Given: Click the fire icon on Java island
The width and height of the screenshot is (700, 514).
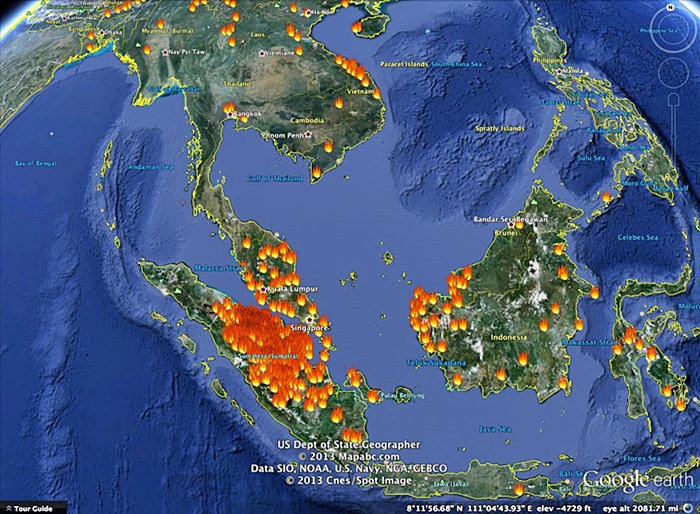Looking at the screenshot, I should click(x=518, y=489).
